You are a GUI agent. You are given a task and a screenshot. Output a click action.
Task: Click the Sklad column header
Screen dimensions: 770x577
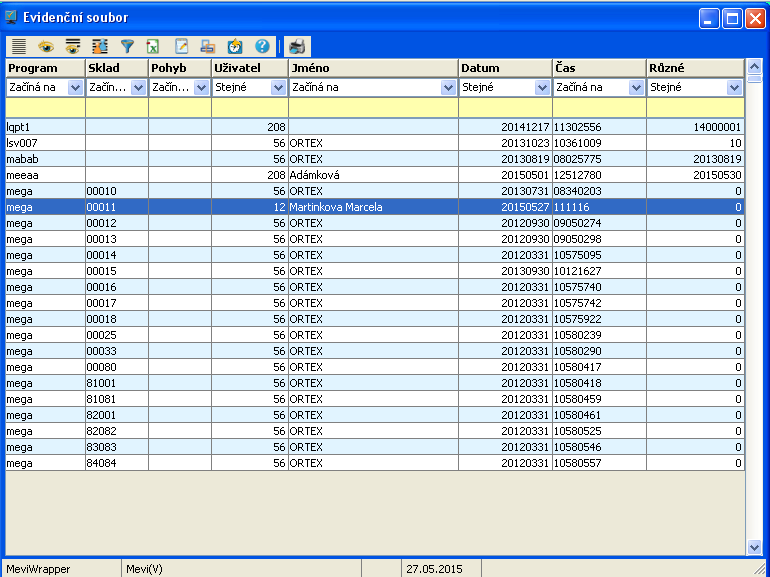pyautogui.click(x=116, y=68)
